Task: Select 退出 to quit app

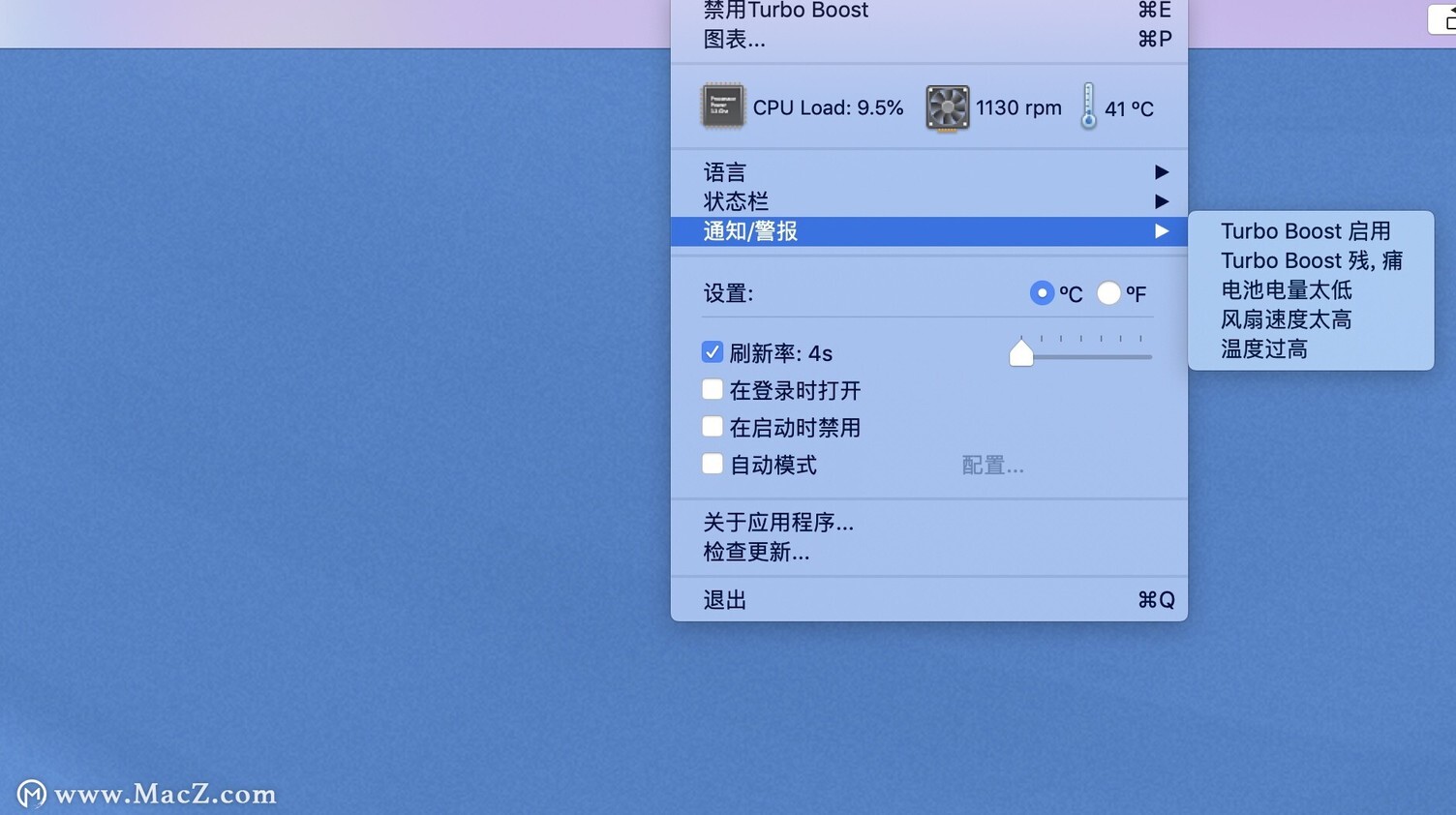Action: pyautogui.click(x=929, y=600)
